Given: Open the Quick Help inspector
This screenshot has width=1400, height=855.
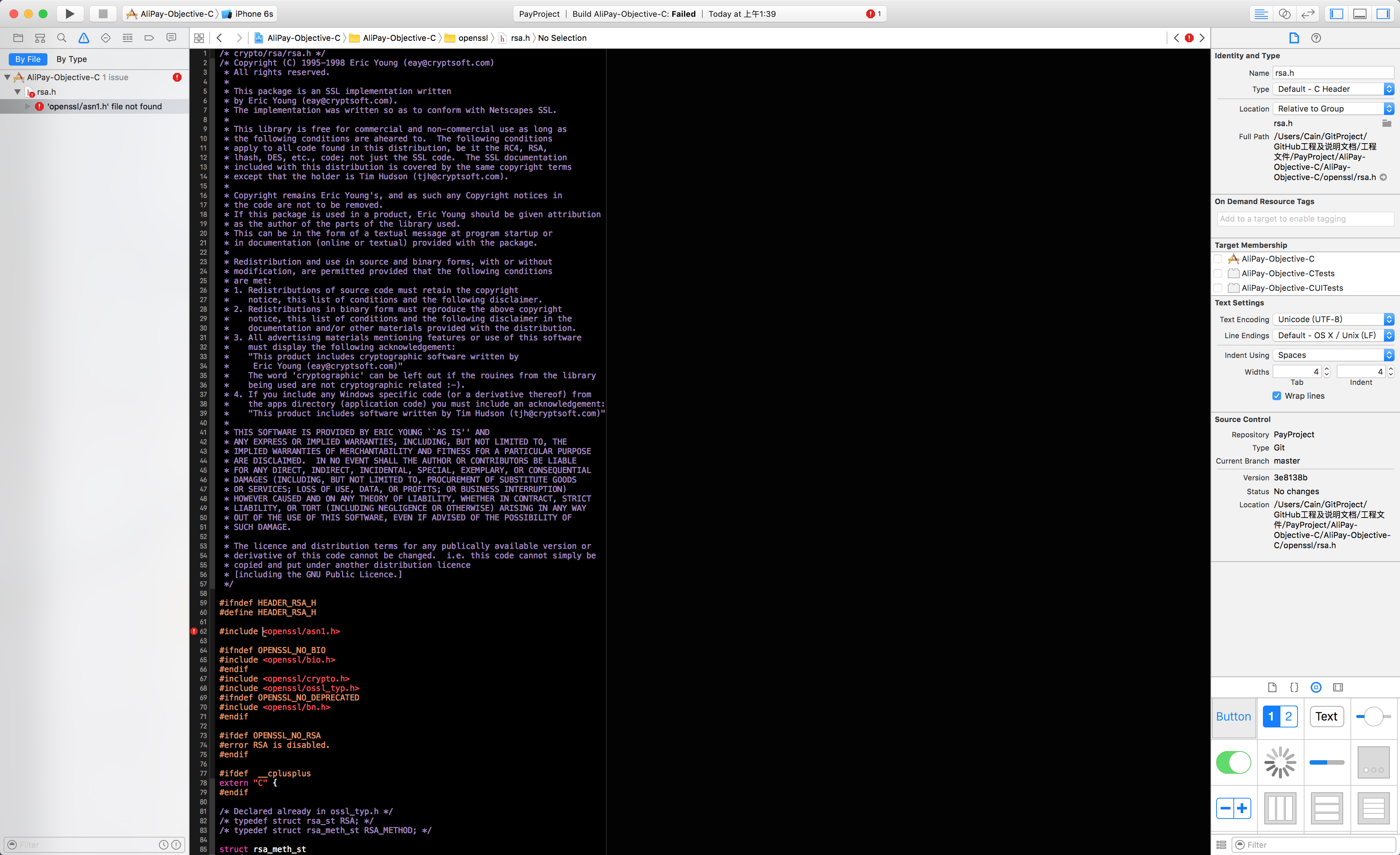Looking at the screenshot, I should (1316, 38).
